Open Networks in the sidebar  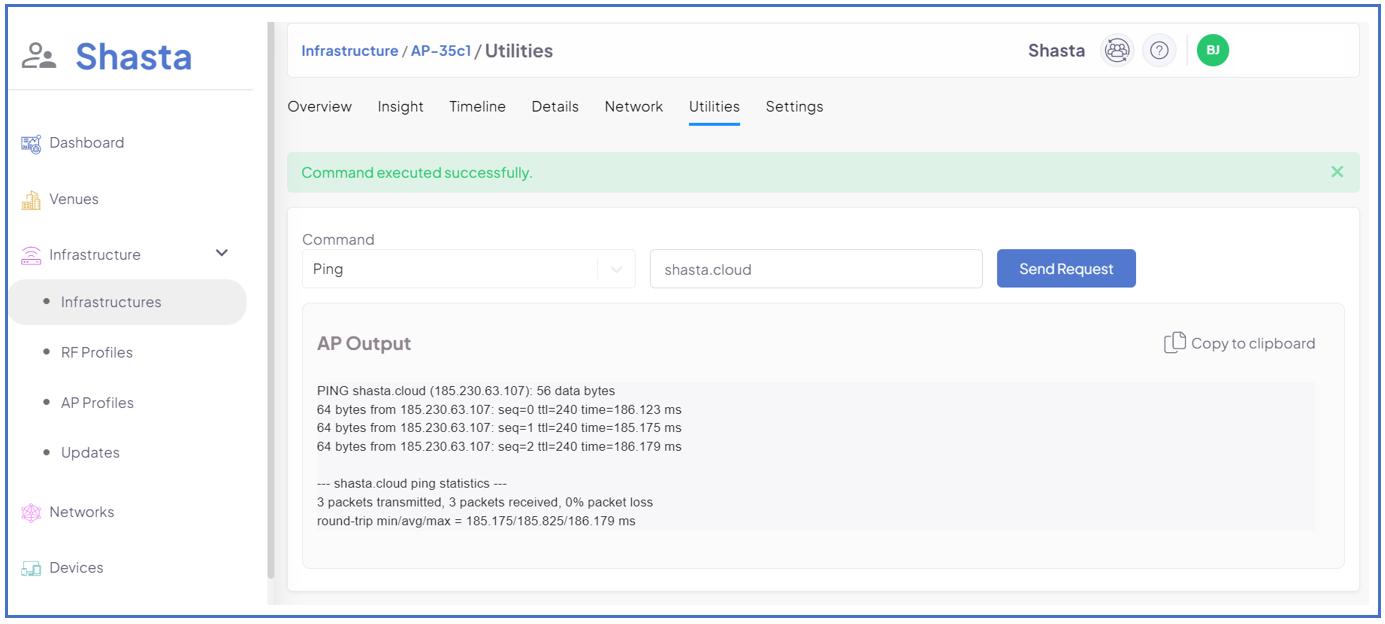pyautogui.click(x=82, y=512)
